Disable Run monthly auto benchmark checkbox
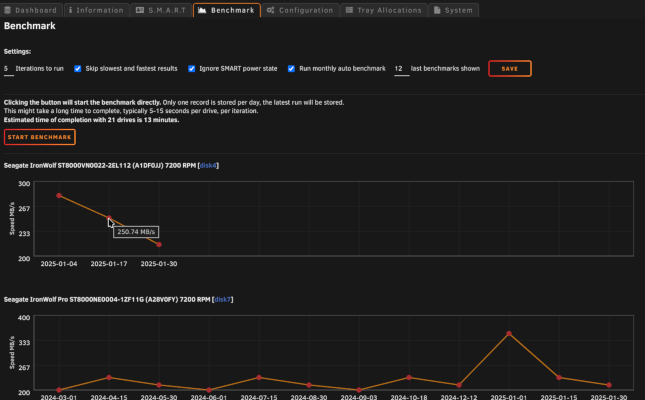Screen dimensions: 645x400 291,69
